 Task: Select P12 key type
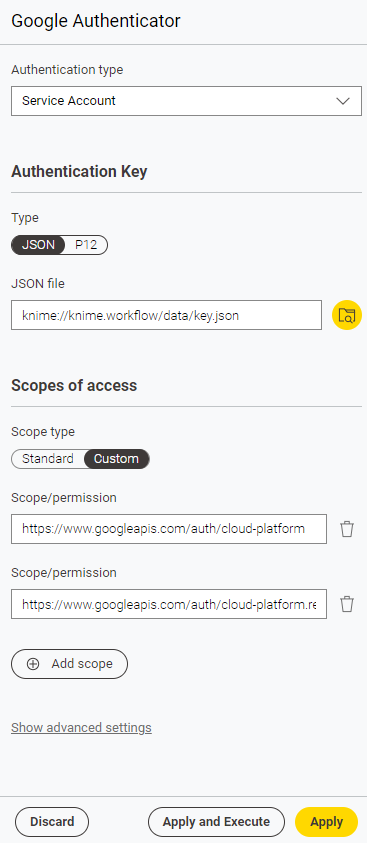86,245
